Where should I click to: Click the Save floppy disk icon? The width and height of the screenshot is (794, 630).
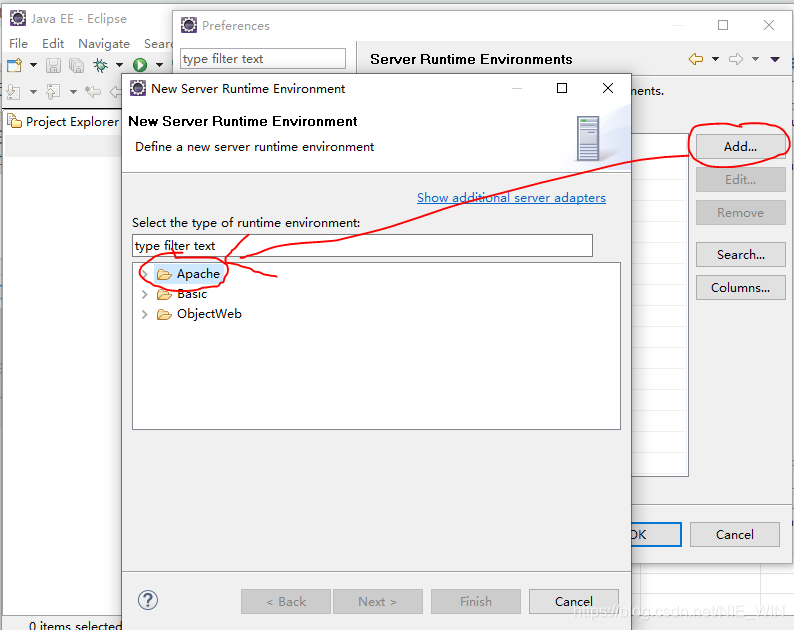tap(53, 65)
